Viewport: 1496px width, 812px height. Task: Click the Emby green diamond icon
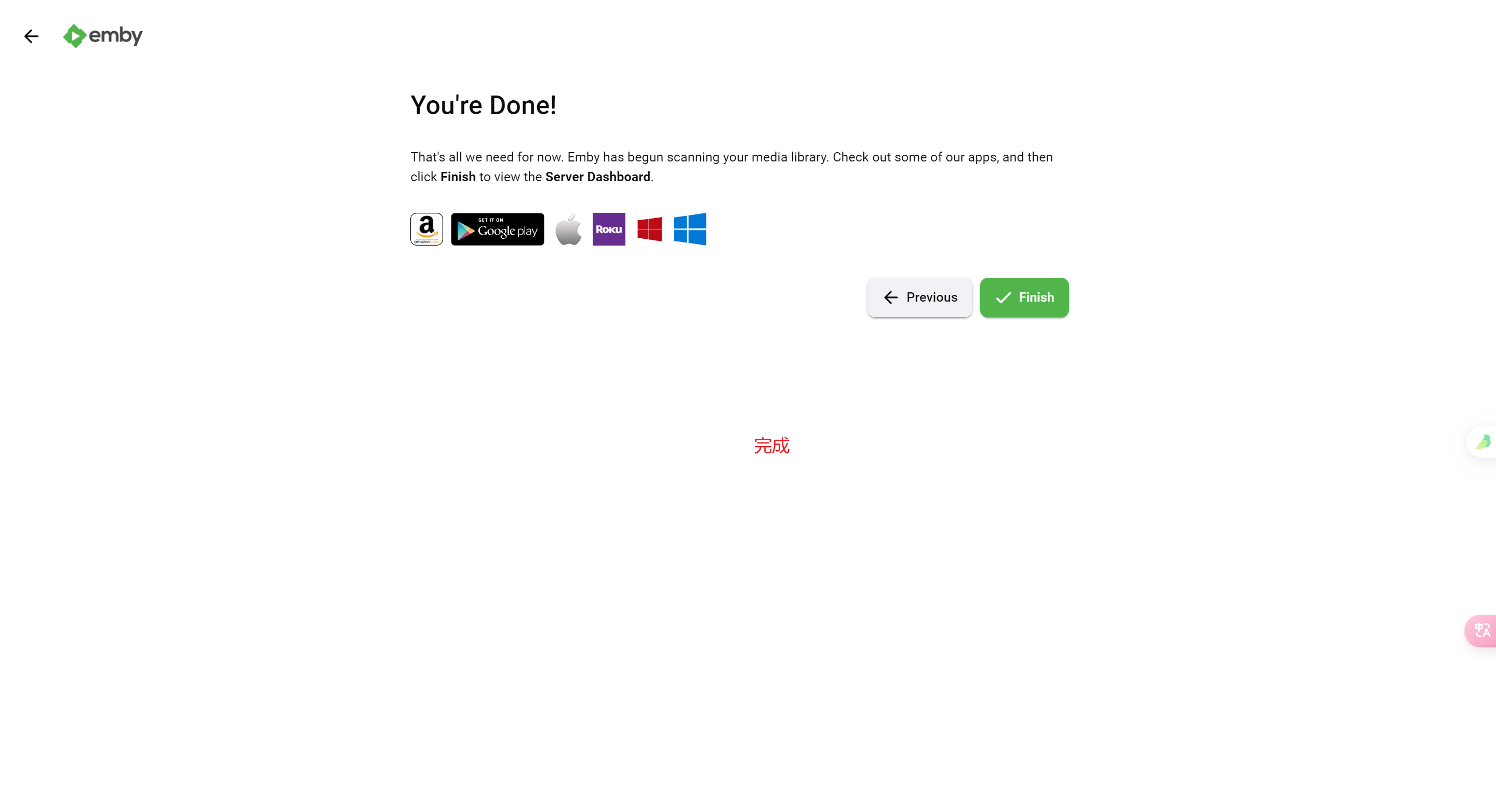coord(75,36)
